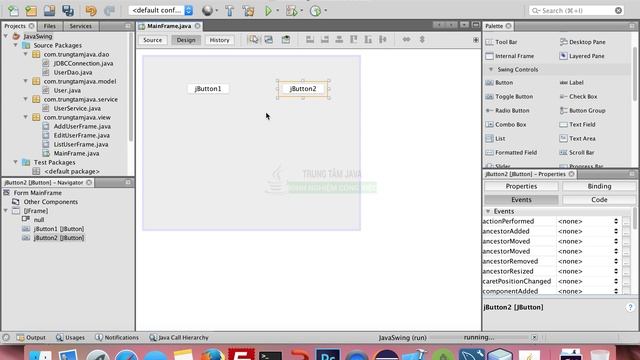Image resolution: width=640 pixels, height=360 pixels.
Task: Collapse the JavaSwing project node
Action: [x=6, y=36]
